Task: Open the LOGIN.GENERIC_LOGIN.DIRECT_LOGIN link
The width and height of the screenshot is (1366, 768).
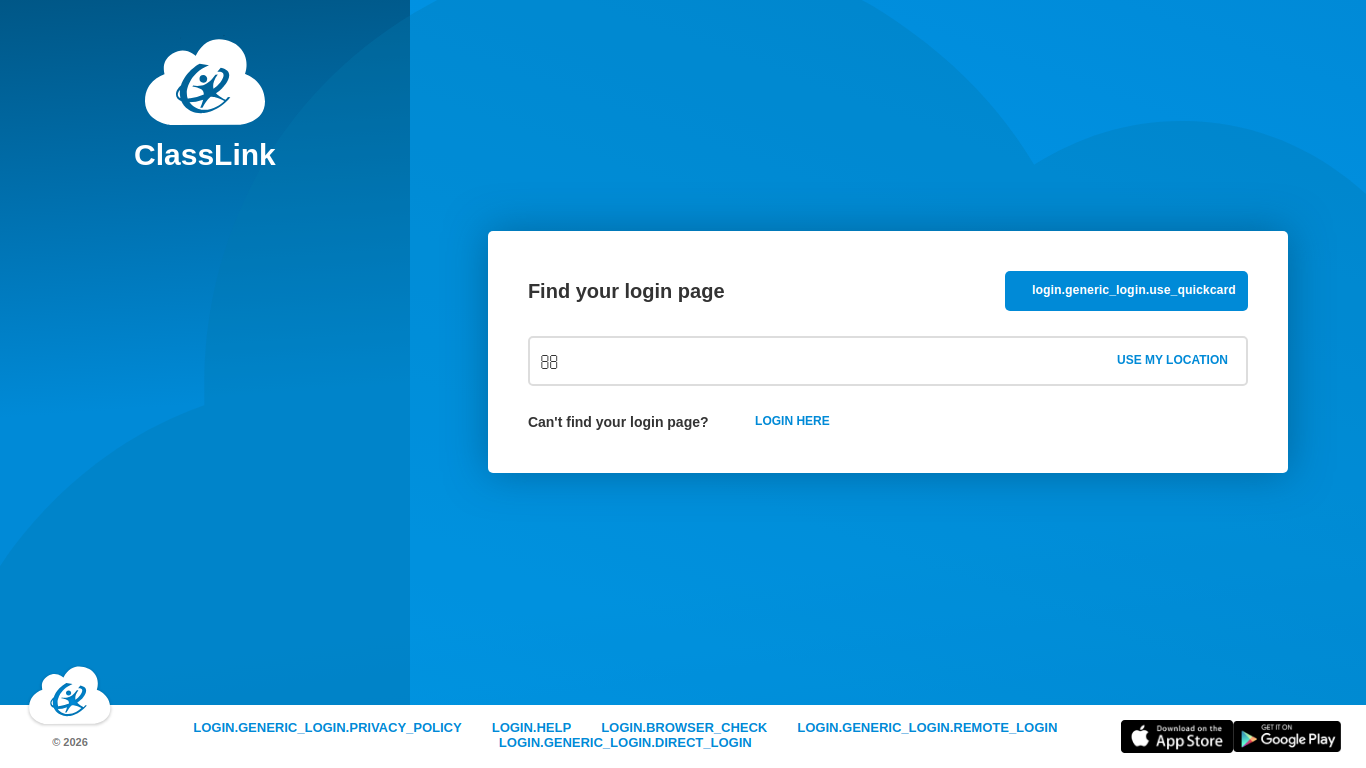Action: click(x=625, y=743)
